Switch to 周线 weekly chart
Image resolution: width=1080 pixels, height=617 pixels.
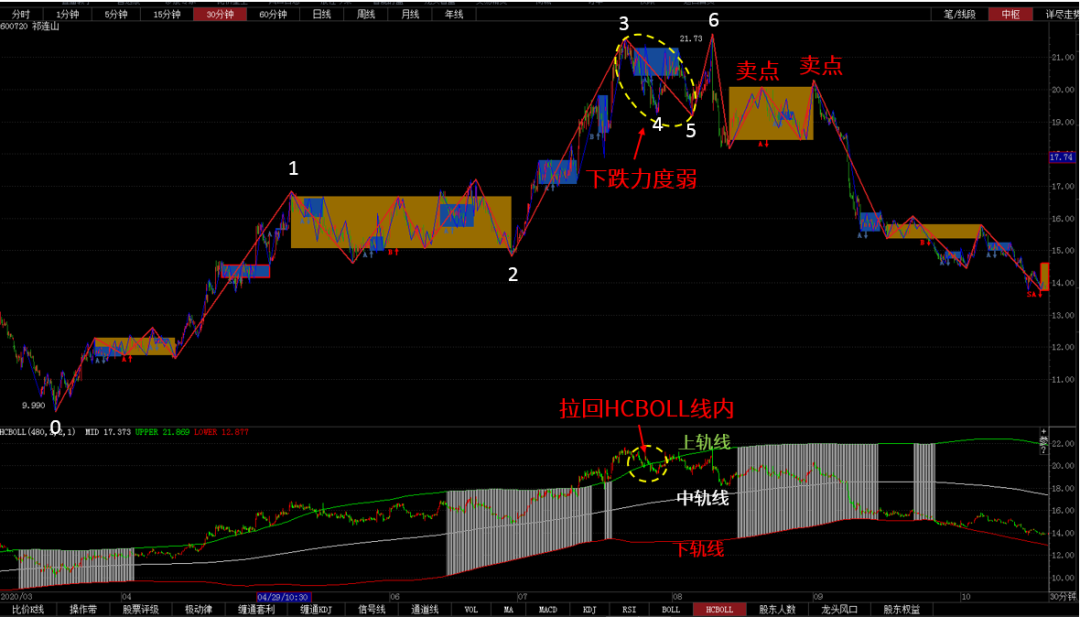(367, 14)
